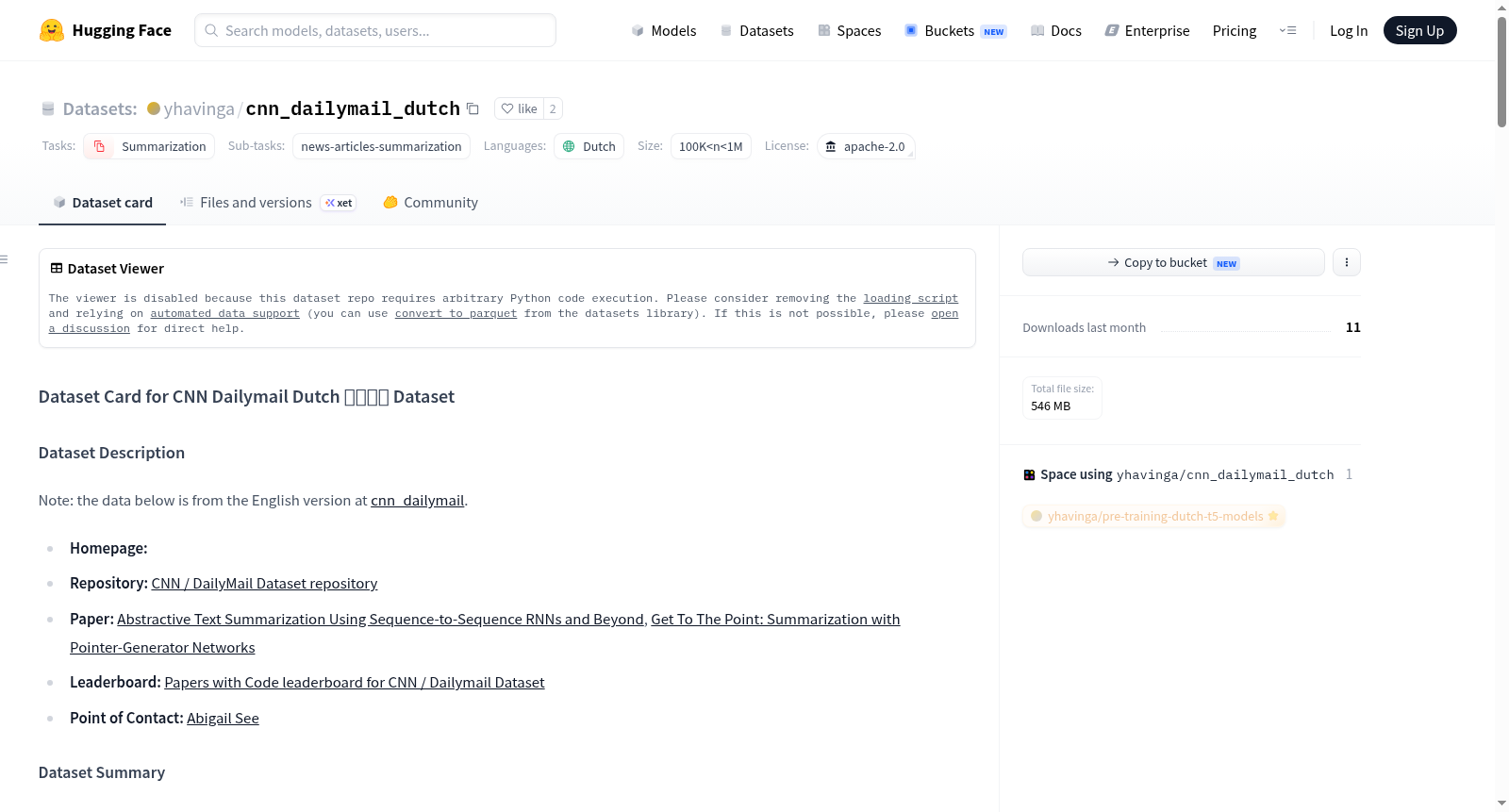This screenshot has height=812, width=1509.
Task: Click the Downloads last month value 11
Action: [x=1352, y=327]
